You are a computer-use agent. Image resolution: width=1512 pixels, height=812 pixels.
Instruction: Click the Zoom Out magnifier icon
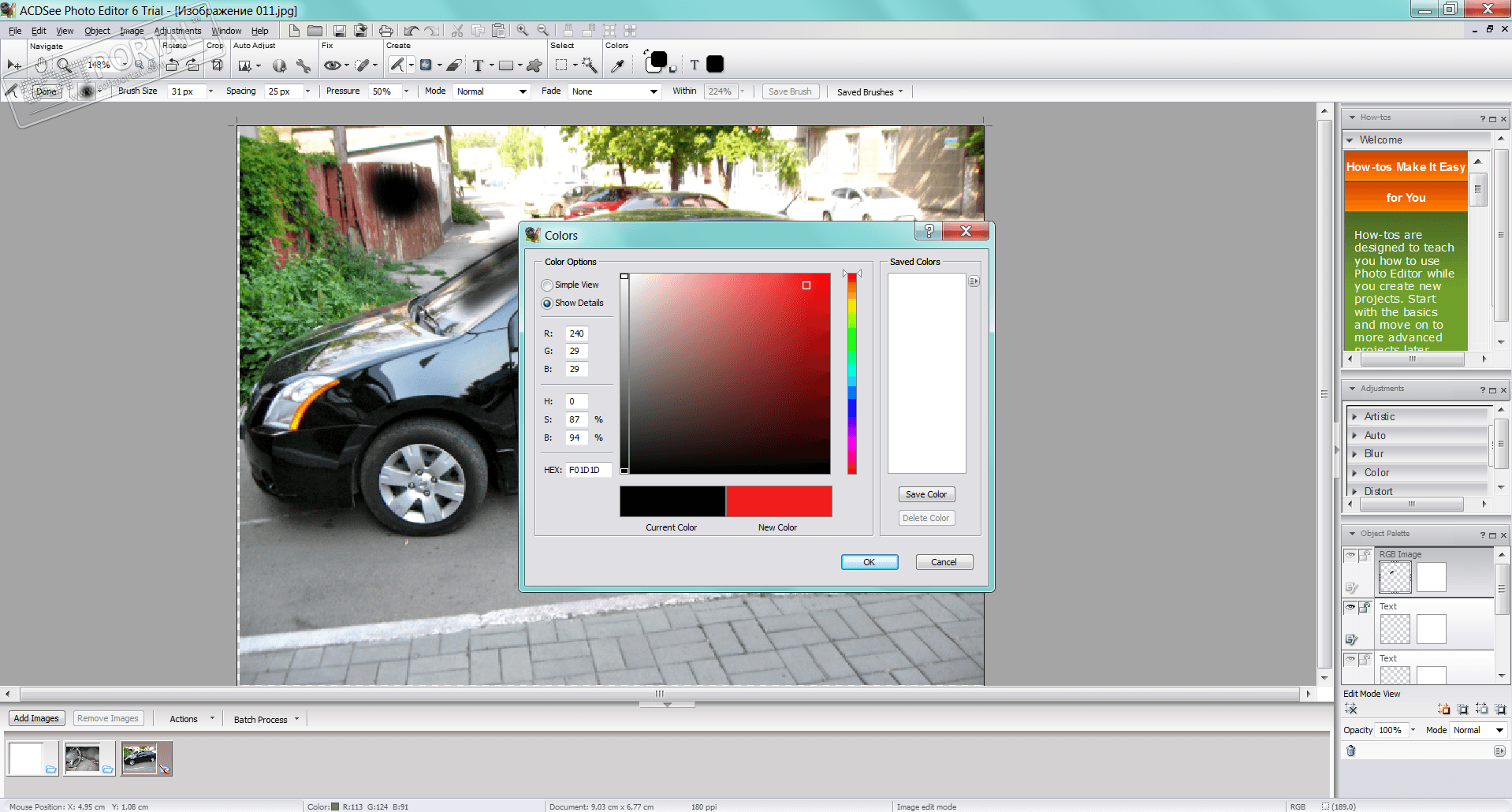543,31
